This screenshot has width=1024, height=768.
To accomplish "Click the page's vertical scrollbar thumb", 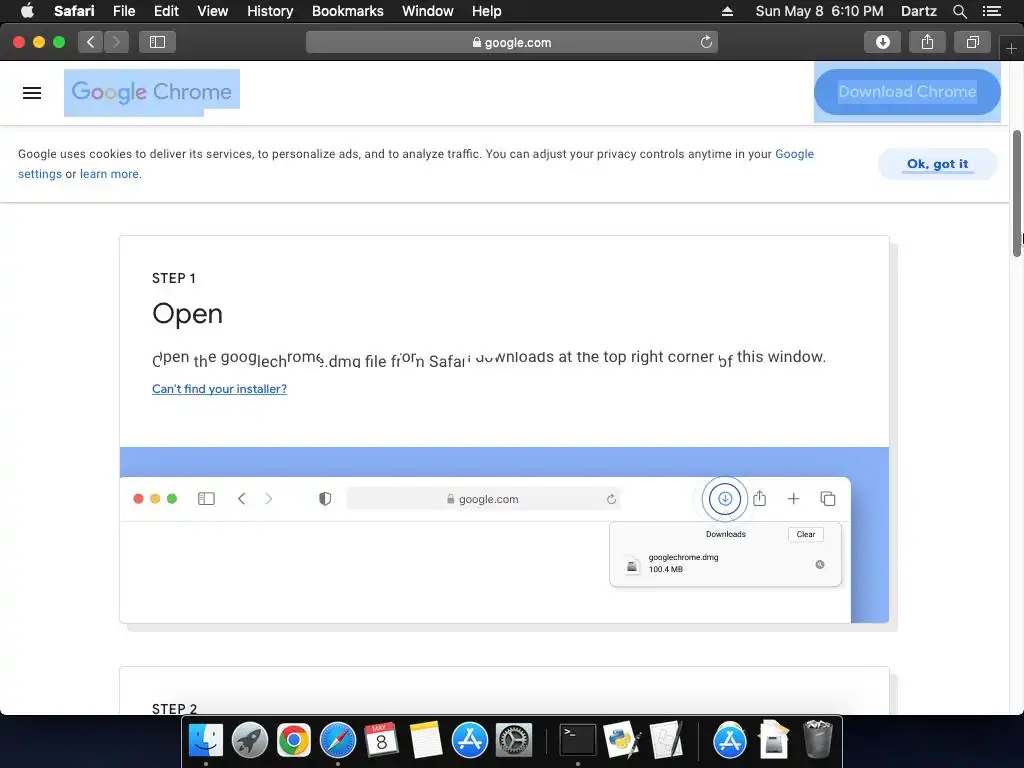I will 1016,193.
